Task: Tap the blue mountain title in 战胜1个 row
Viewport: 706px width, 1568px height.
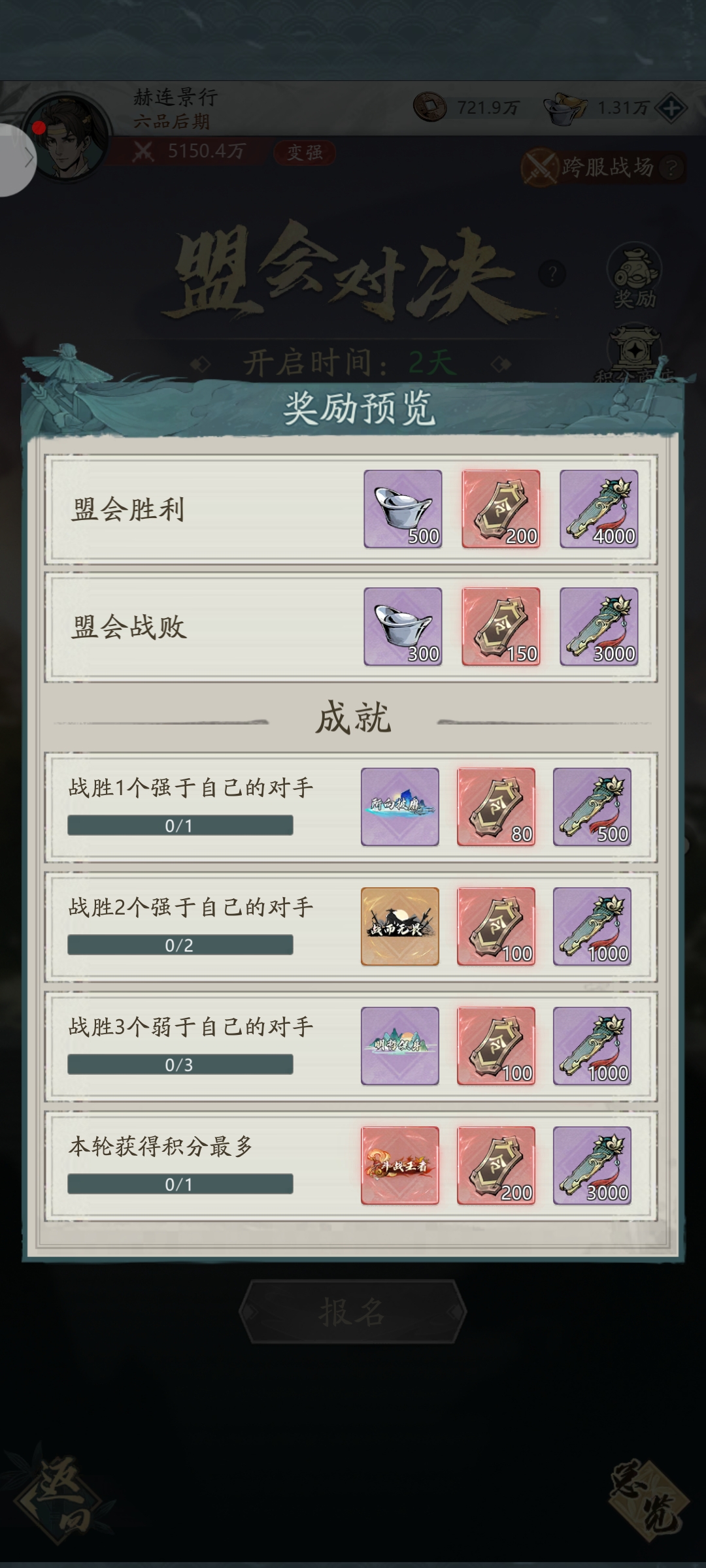Action: [400, 807]
